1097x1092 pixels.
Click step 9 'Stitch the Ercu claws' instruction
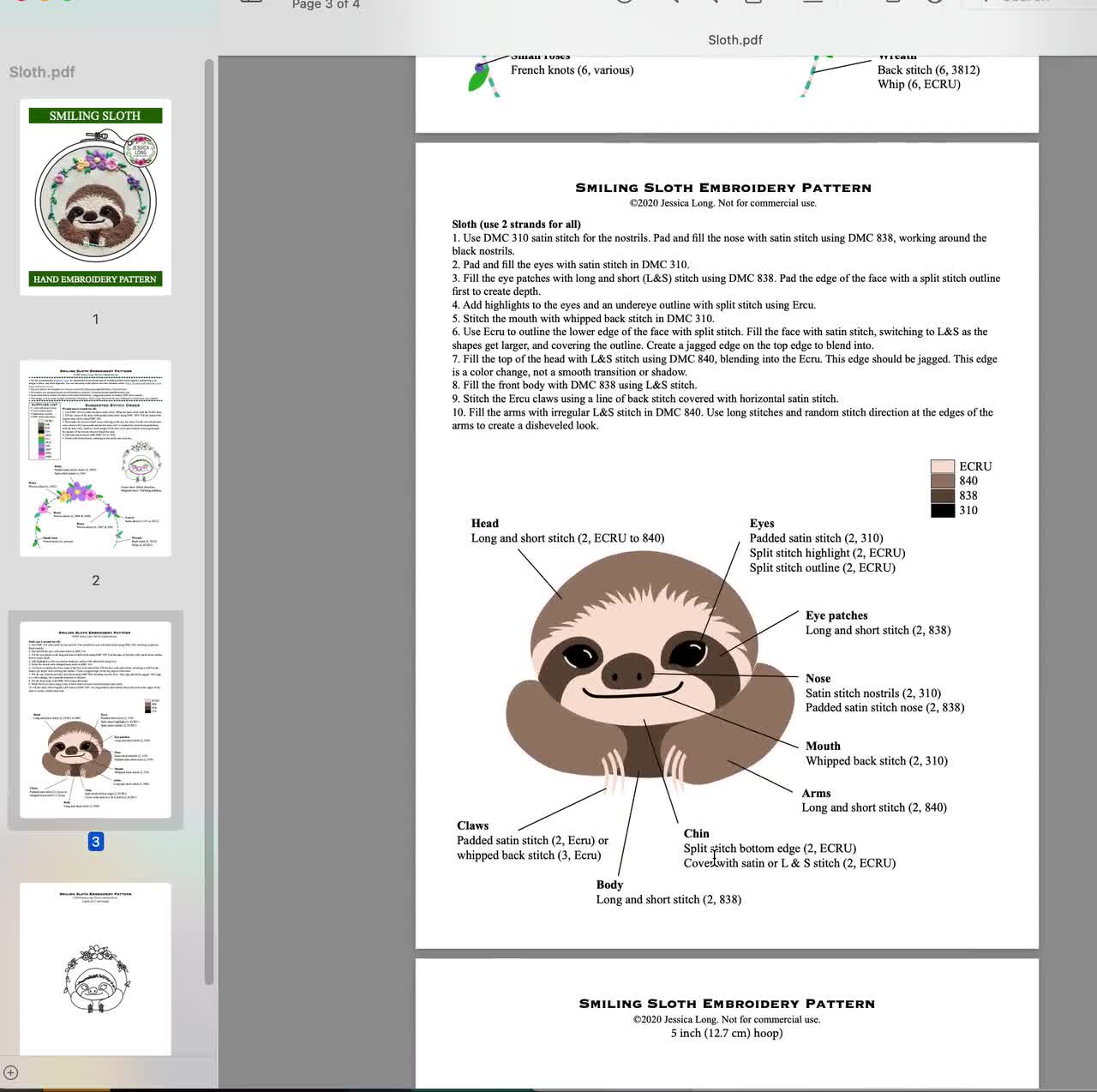645,399
